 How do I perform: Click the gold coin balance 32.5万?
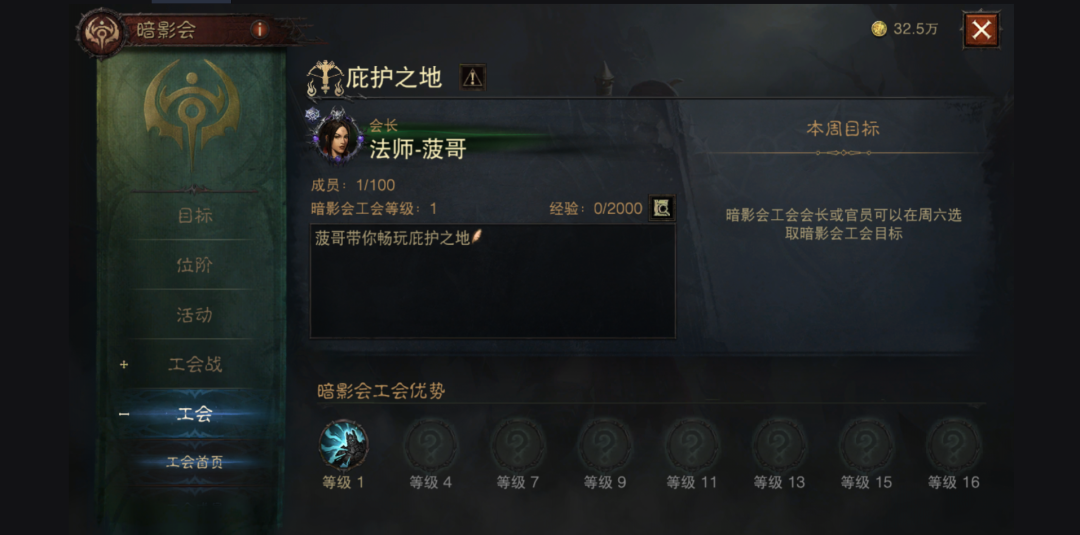904,29
